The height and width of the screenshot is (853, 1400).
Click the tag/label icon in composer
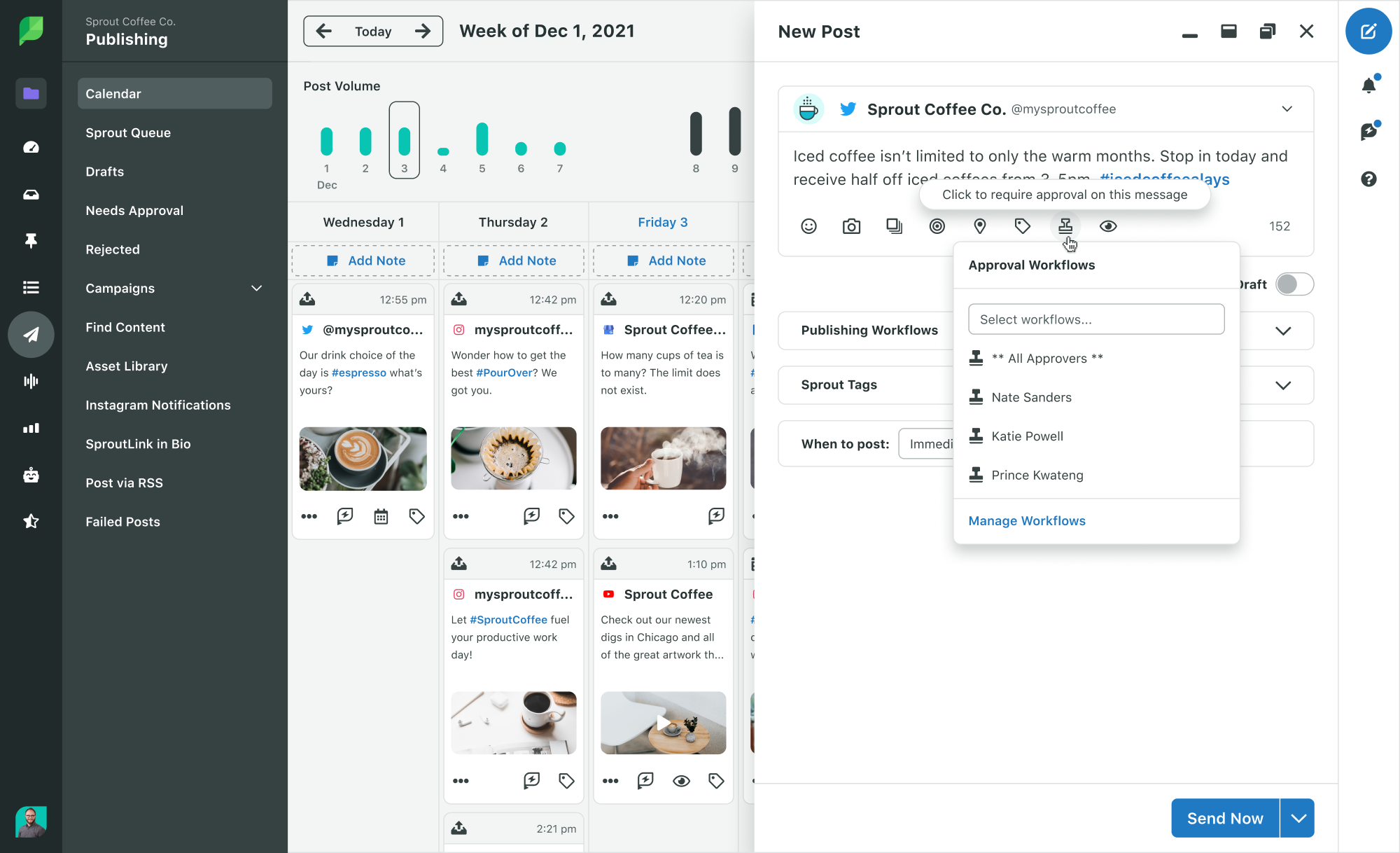[1022, 226]
